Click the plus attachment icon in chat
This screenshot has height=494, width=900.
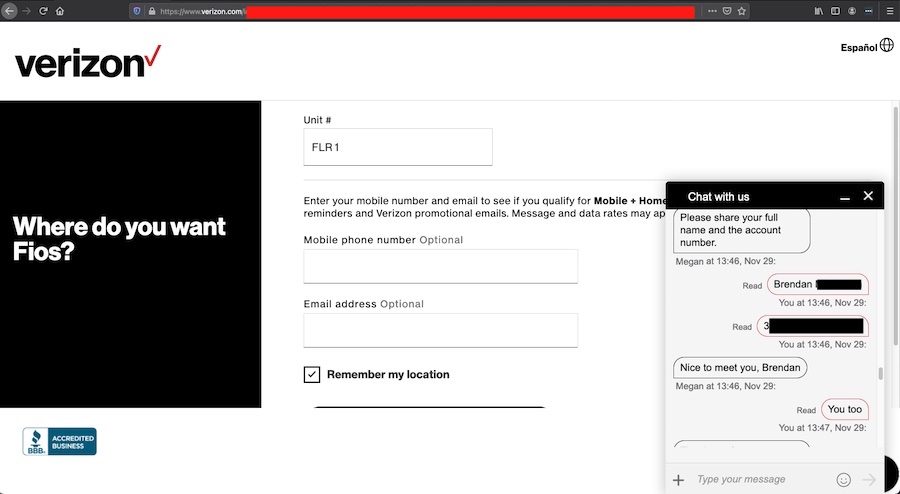(x=679, y=480)
